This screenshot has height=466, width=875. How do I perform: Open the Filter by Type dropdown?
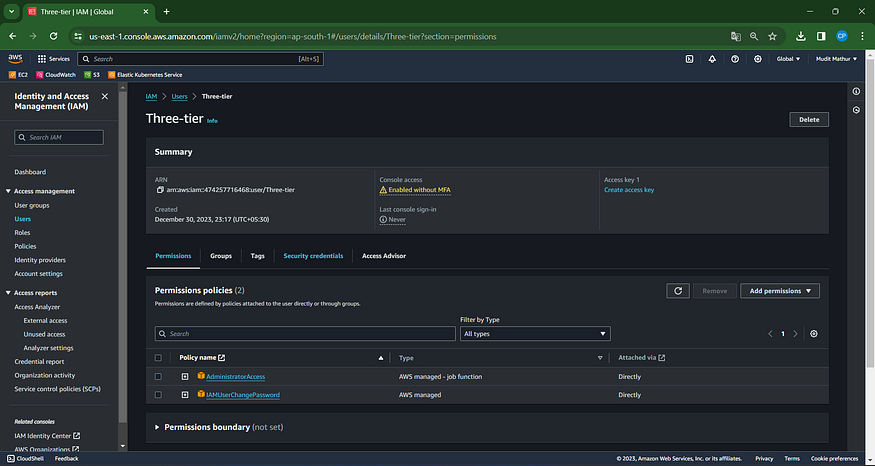point(535,334)
